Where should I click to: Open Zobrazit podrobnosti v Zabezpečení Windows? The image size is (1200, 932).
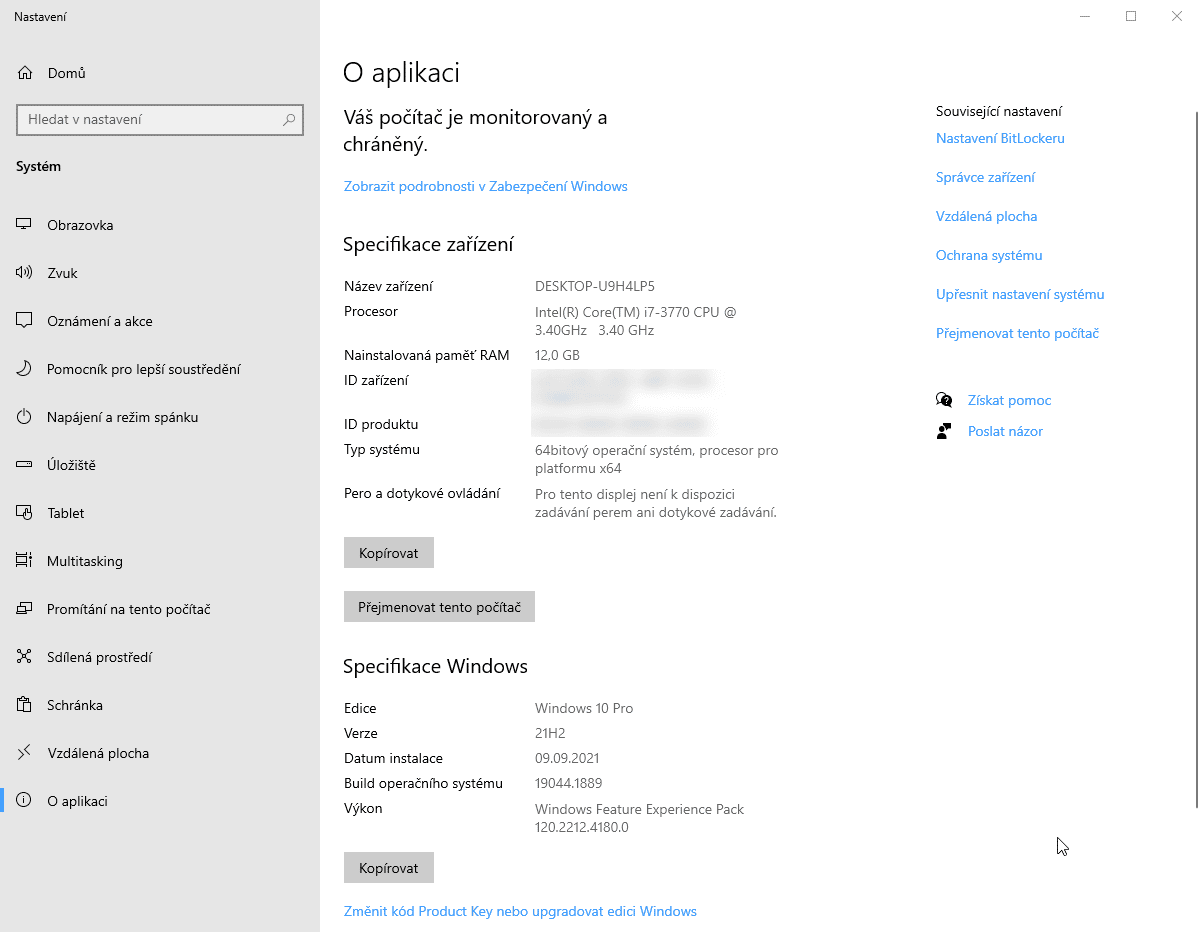point(485,186)
